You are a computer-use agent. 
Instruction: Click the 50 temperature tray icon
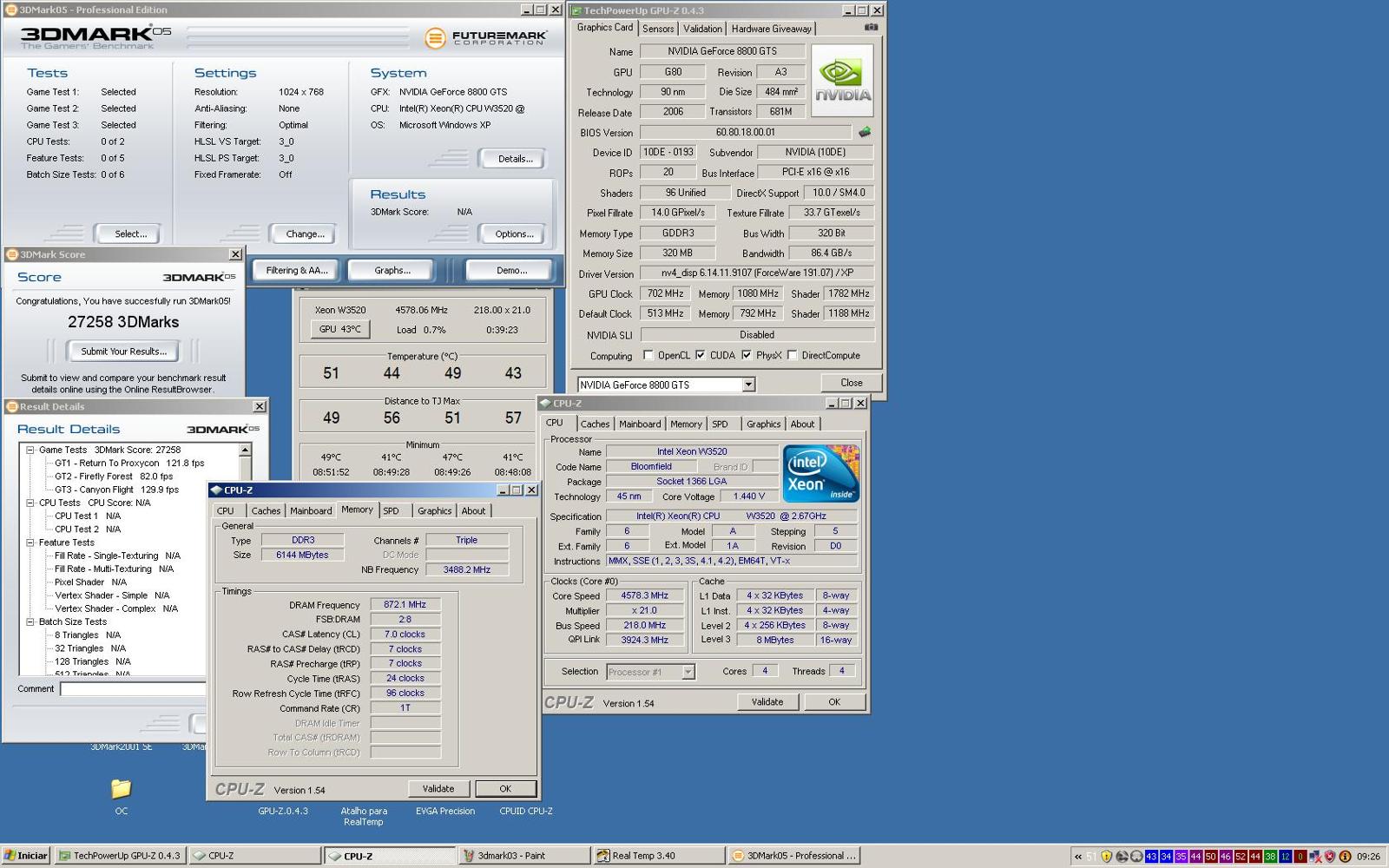[x=1210, y=856]
